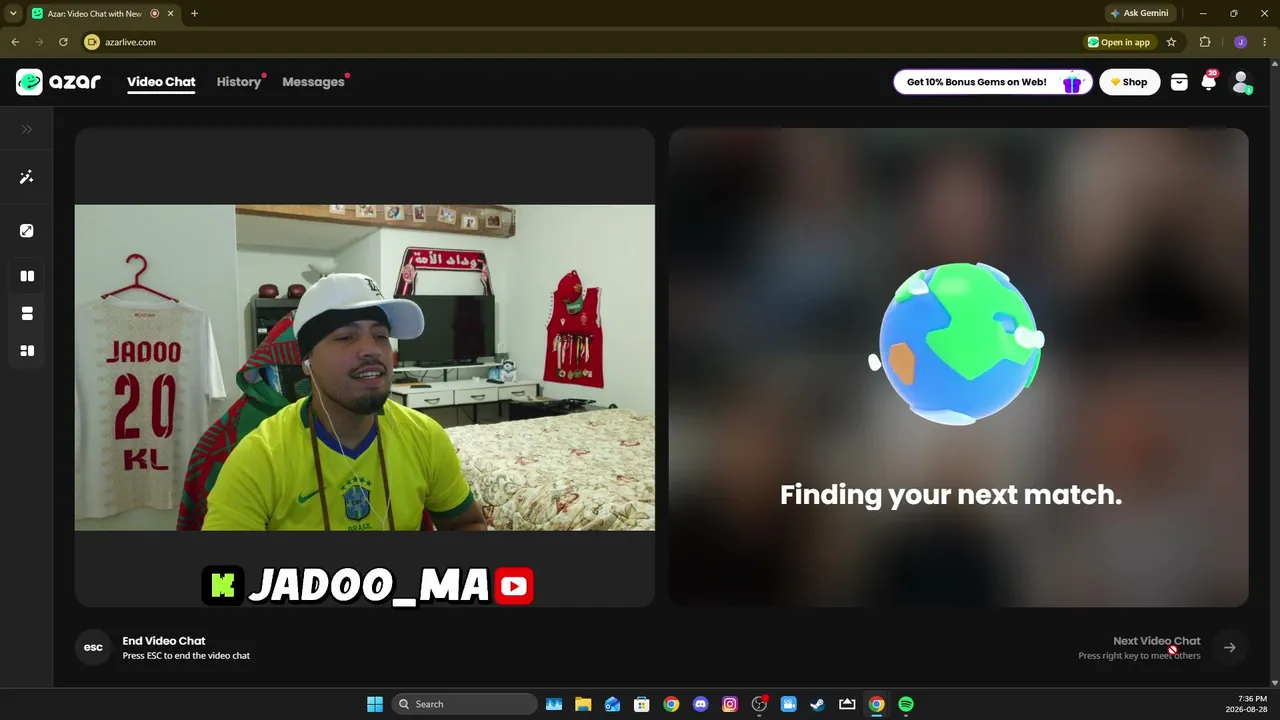Open File Explorer from the taskbar

(583, 704)
